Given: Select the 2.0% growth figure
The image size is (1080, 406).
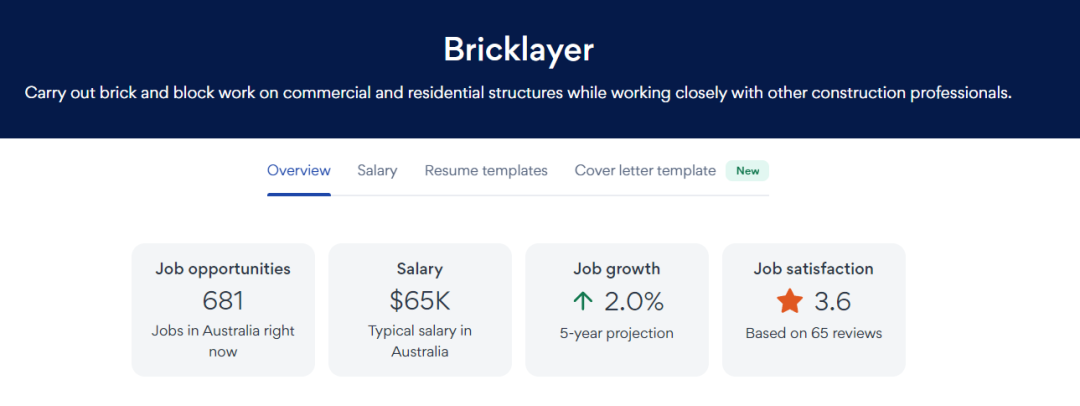Looking at the screenshot, I should pos(634,301).
